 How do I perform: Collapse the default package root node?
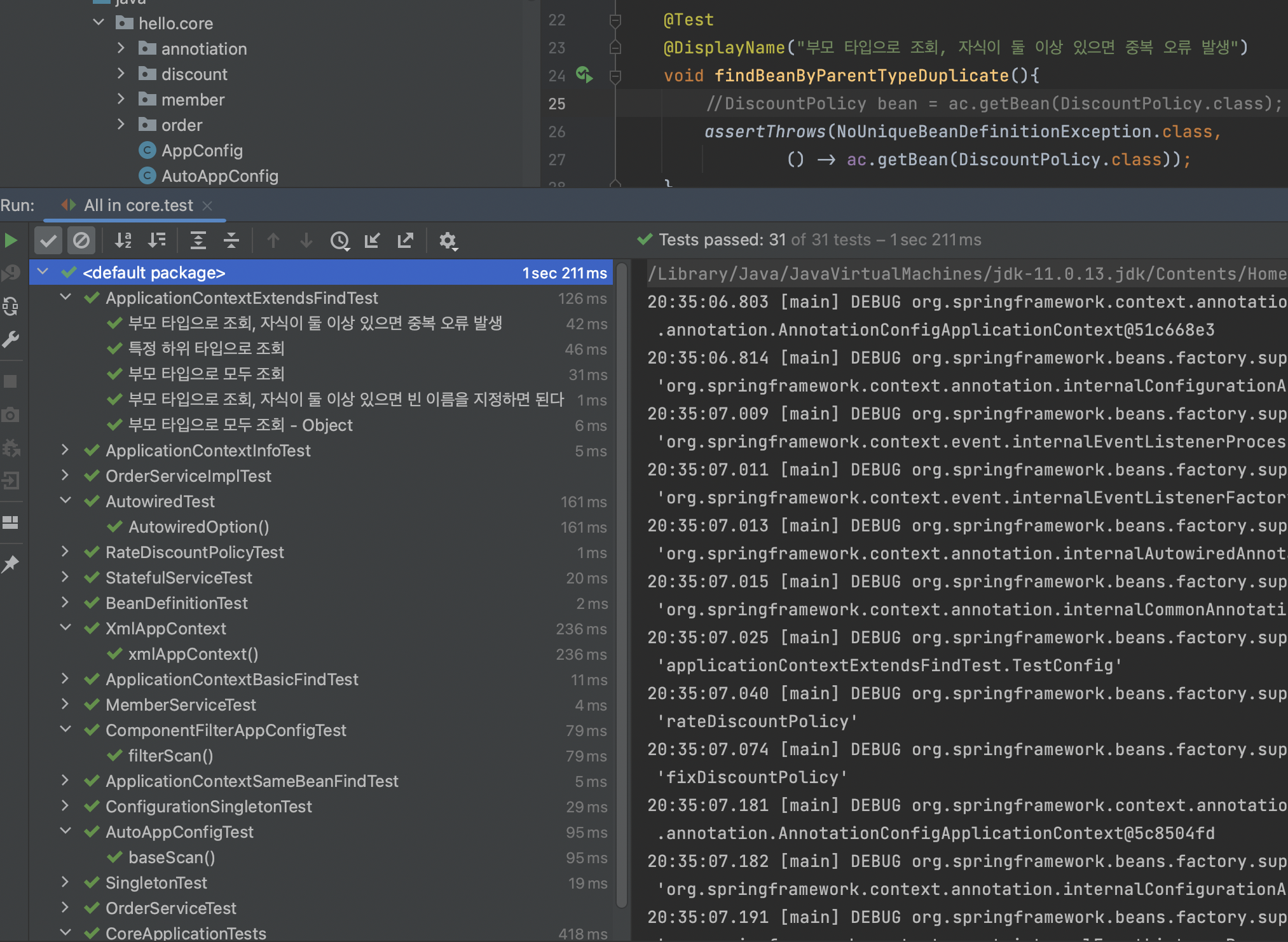click(x=43, y=272)
